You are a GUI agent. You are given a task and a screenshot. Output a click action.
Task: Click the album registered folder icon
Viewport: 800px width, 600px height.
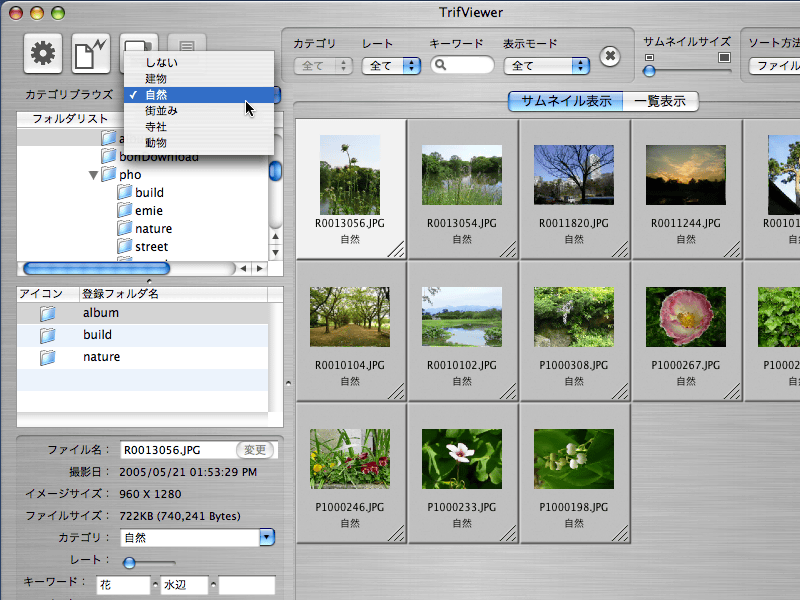[x=47, y=313]
